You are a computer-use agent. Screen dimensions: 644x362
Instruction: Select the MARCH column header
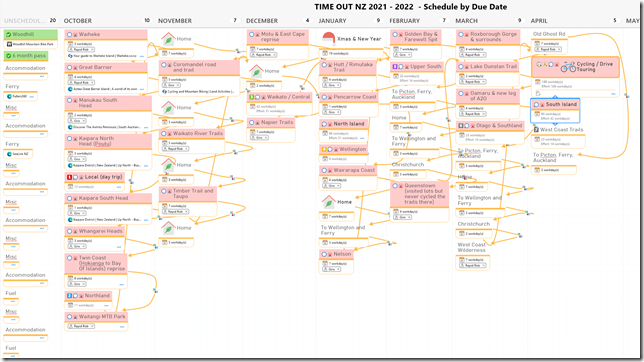pyautogui.click(x=467, y=21)
